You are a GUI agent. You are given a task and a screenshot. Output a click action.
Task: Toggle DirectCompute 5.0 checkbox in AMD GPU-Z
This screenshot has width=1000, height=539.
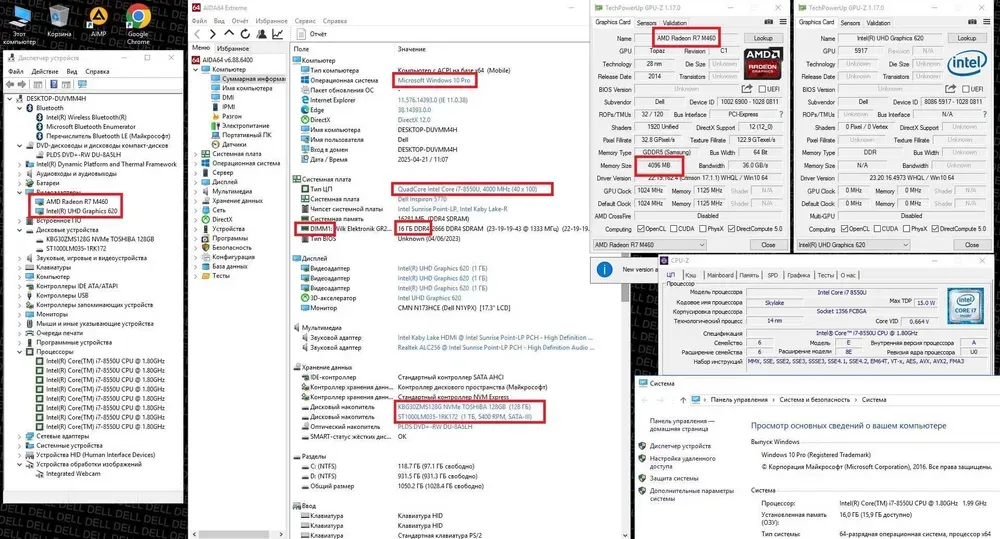(732, 228)
